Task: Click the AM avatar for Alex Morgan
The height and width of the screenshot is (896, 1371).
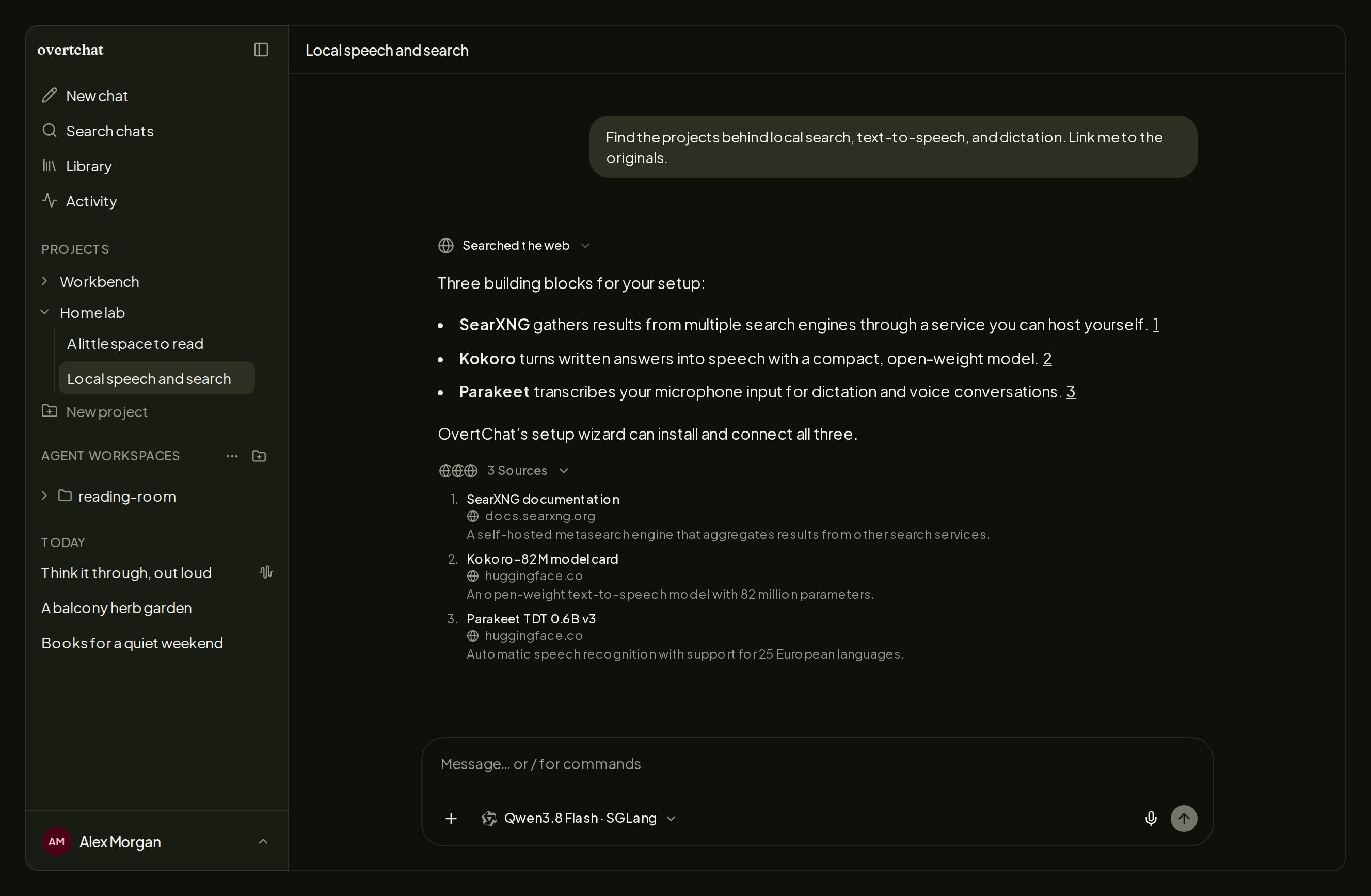Action: pyautogui.click(x=56, y=841)
